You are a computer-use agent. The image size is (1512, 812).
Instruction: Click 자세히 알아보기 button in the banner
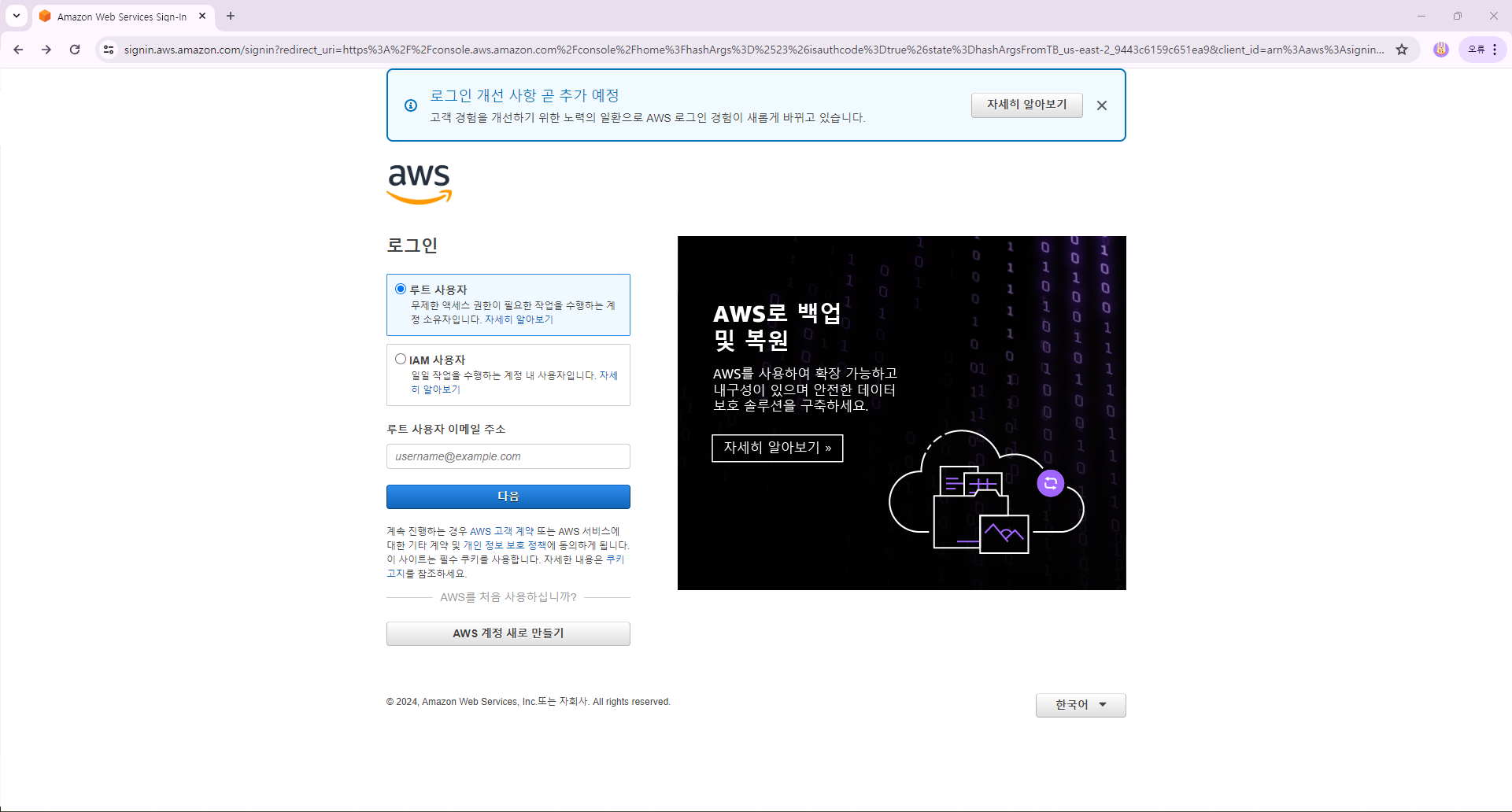coord(1026,105)
